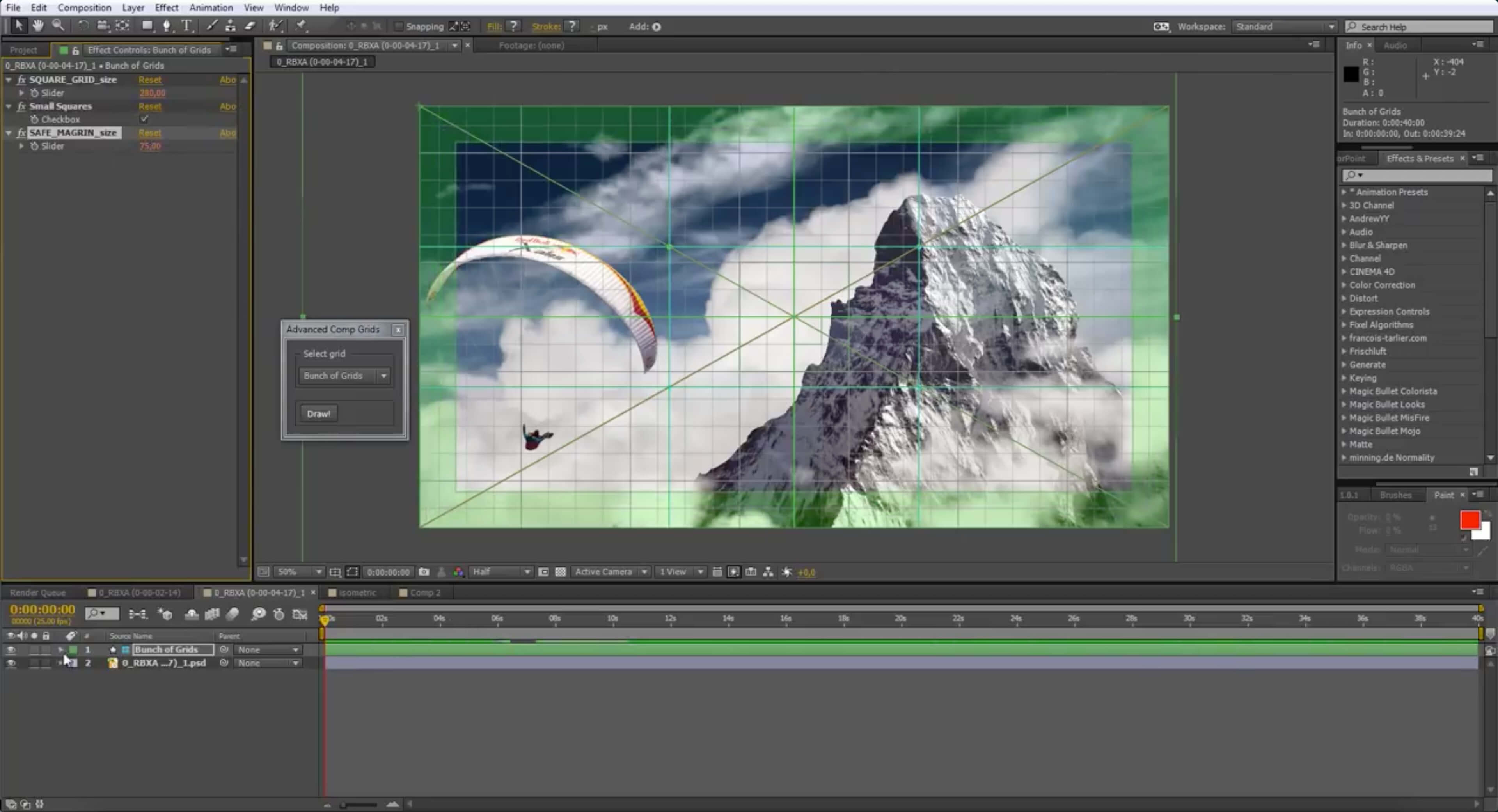Toggle transparency grid in viewer
Image resolution: width=1498 pixels, height=812 pixels.
coord(561,572)
